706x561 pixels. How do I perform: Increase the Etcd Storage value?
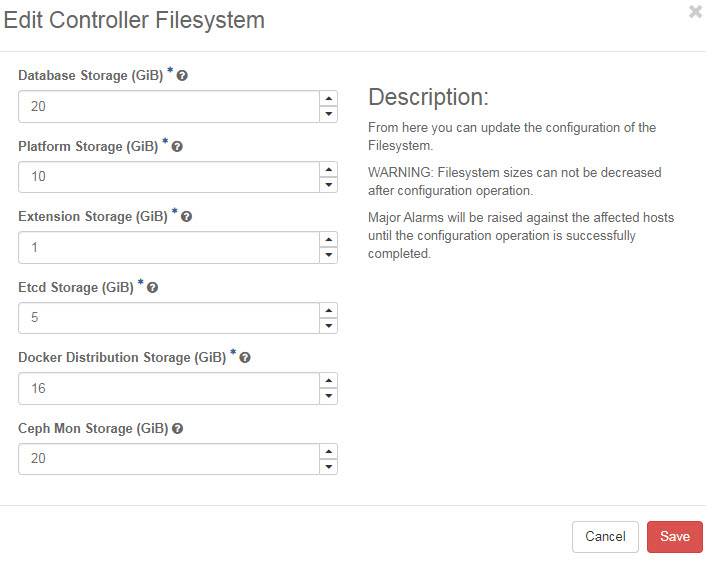[328, 310]
